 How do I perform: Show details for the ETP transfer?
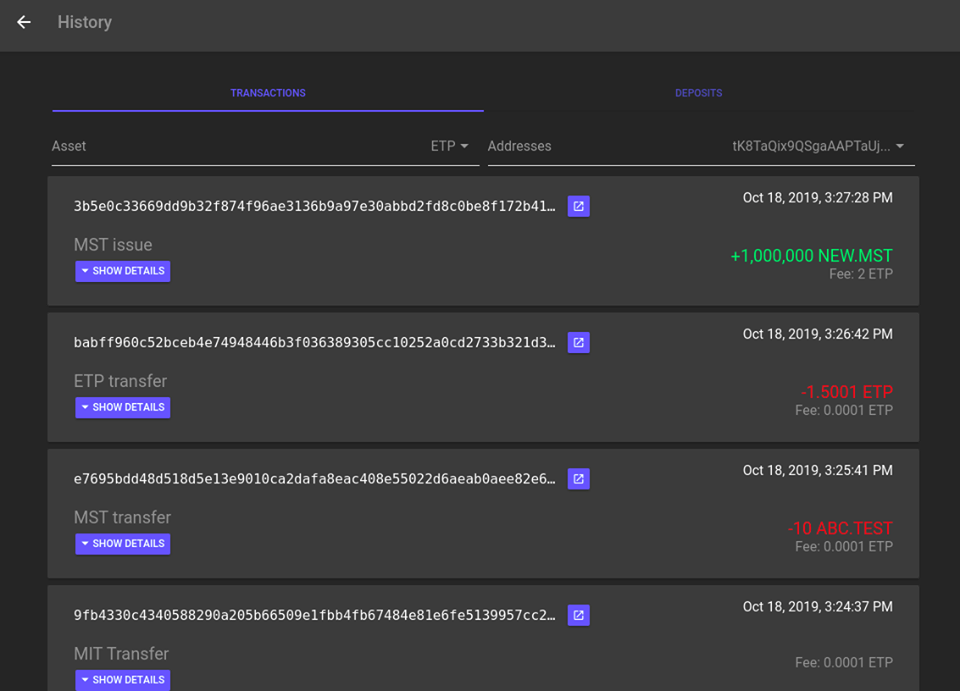coord(123,408)
